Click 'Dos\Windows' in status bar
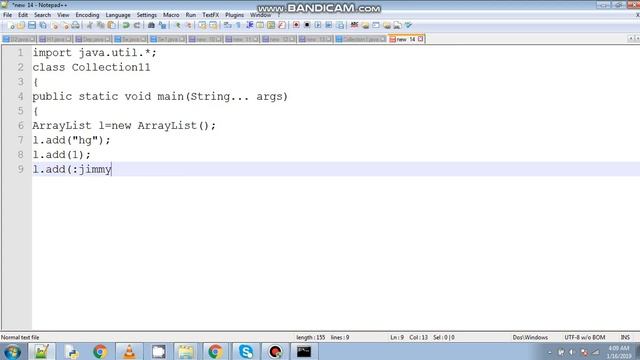The height and width of the screenshot is (360, 640). point(530,338)
